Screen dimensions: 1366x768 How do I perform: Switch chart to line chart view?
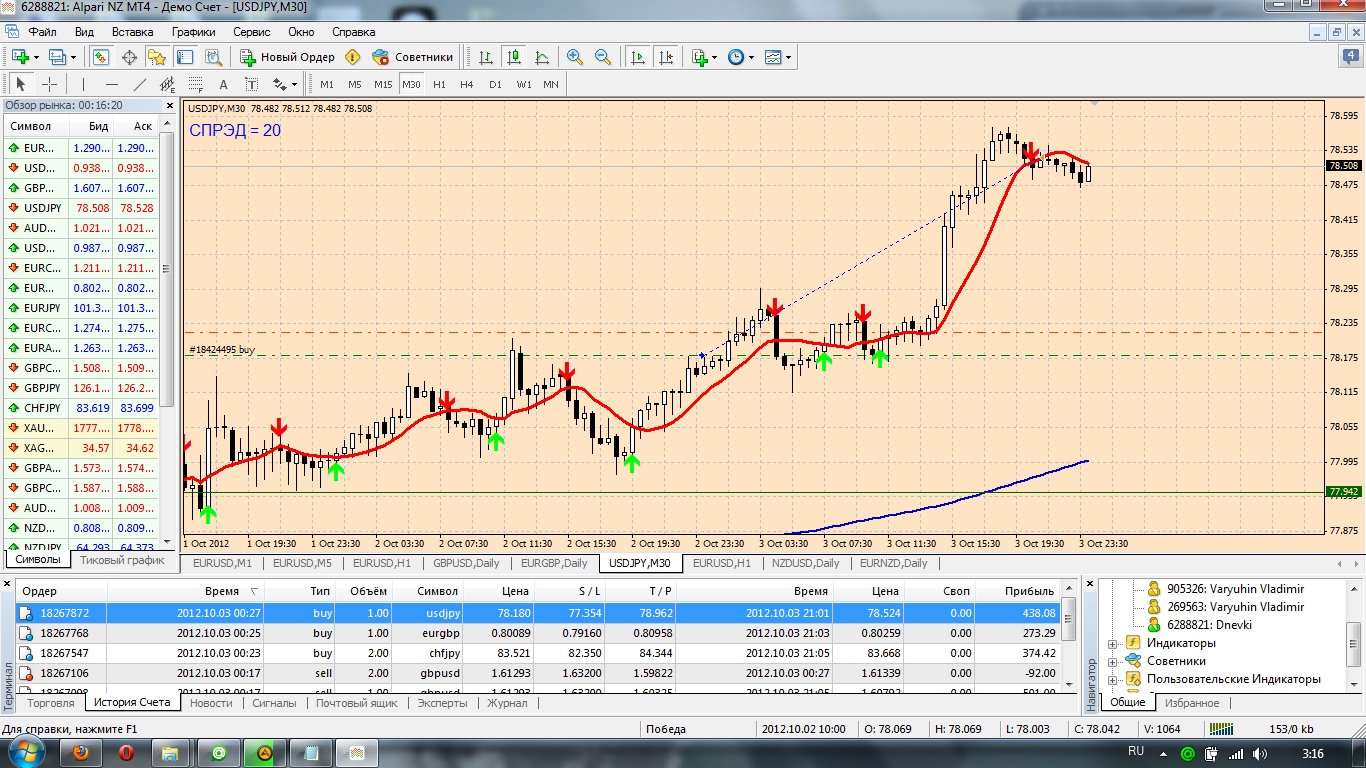coord(541,57)
